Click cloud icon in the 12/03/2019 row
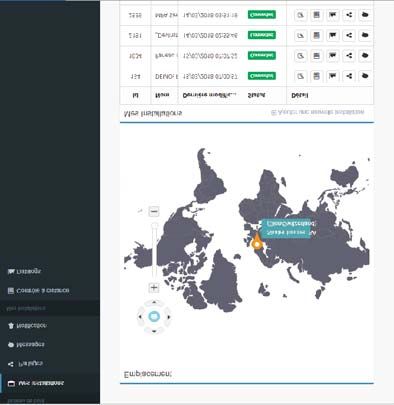394x405 pixels. (x=365, y=56)
